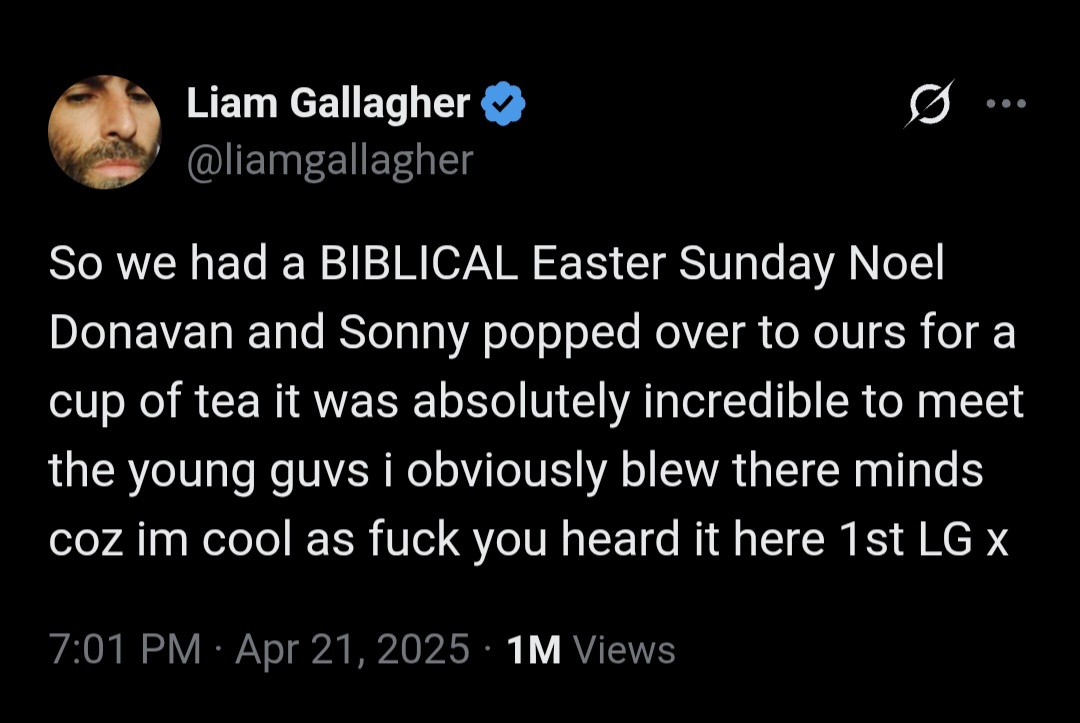Open the @liamgallagher handle link

330,160
